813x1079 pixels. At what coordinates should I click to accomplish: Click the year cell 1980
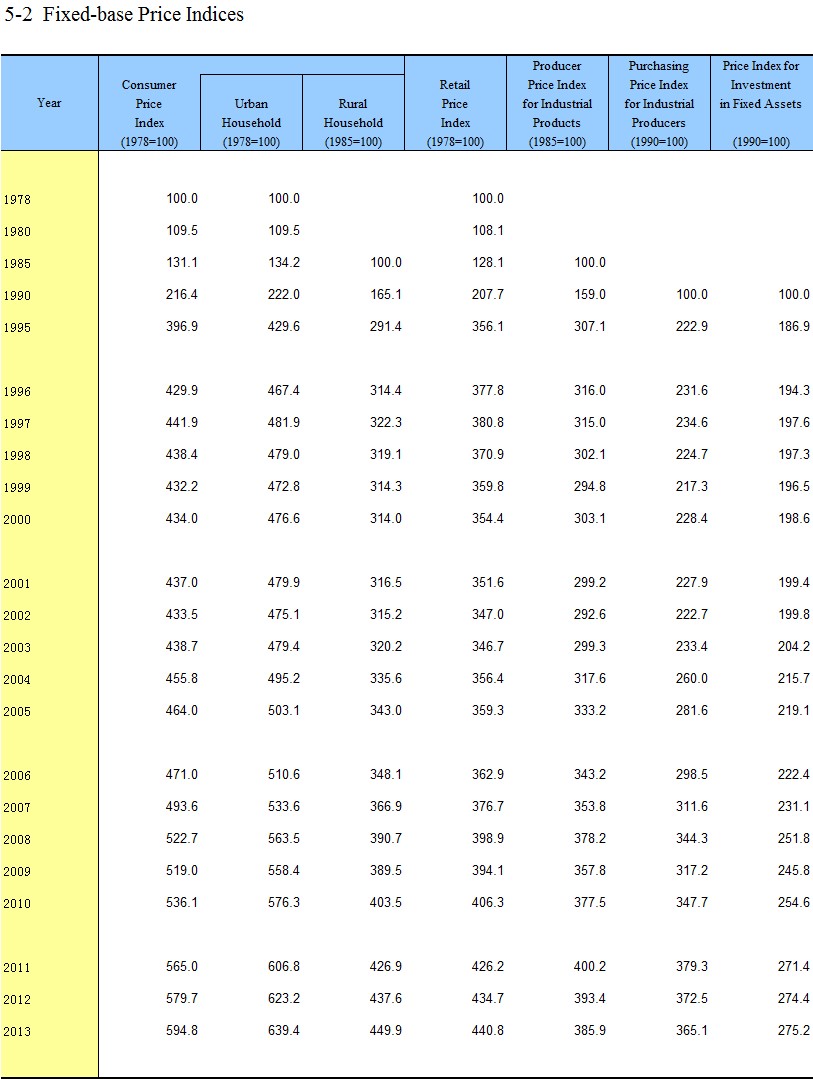pyautogui.click(x=17, y=231)
